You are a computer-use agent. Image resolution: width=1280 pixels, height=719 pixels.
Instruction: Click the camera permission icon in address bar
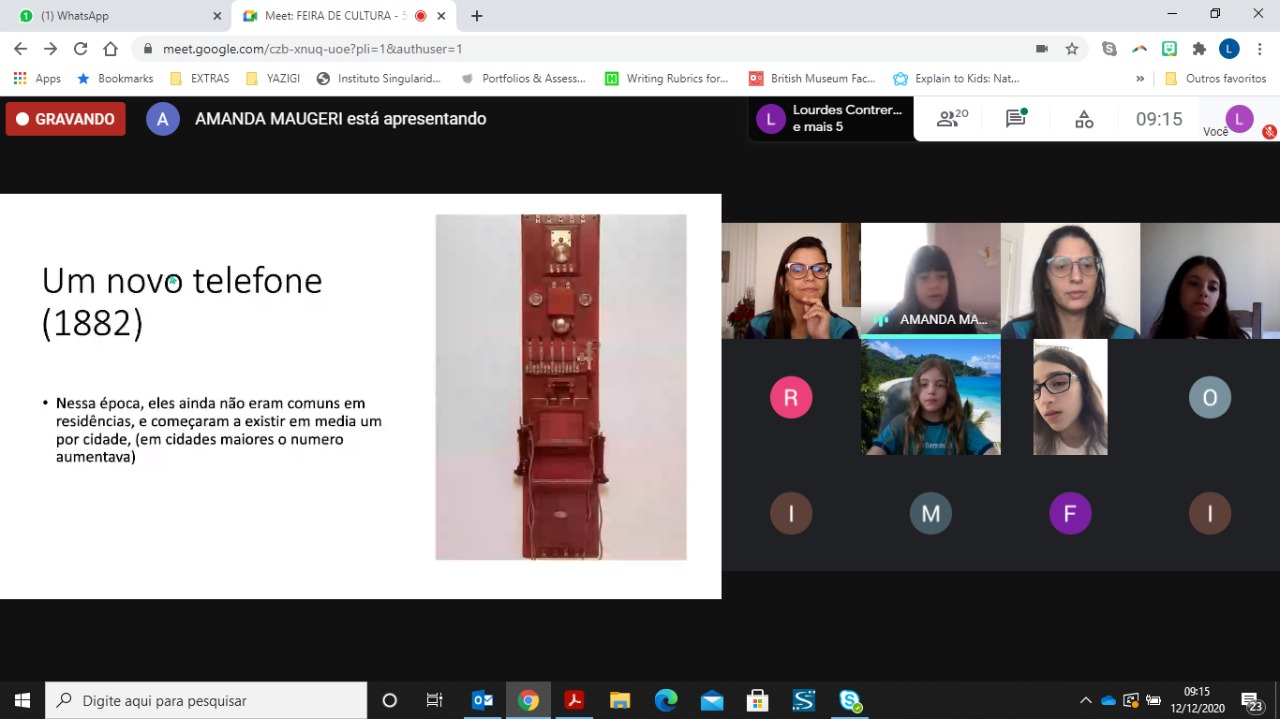1042,49
